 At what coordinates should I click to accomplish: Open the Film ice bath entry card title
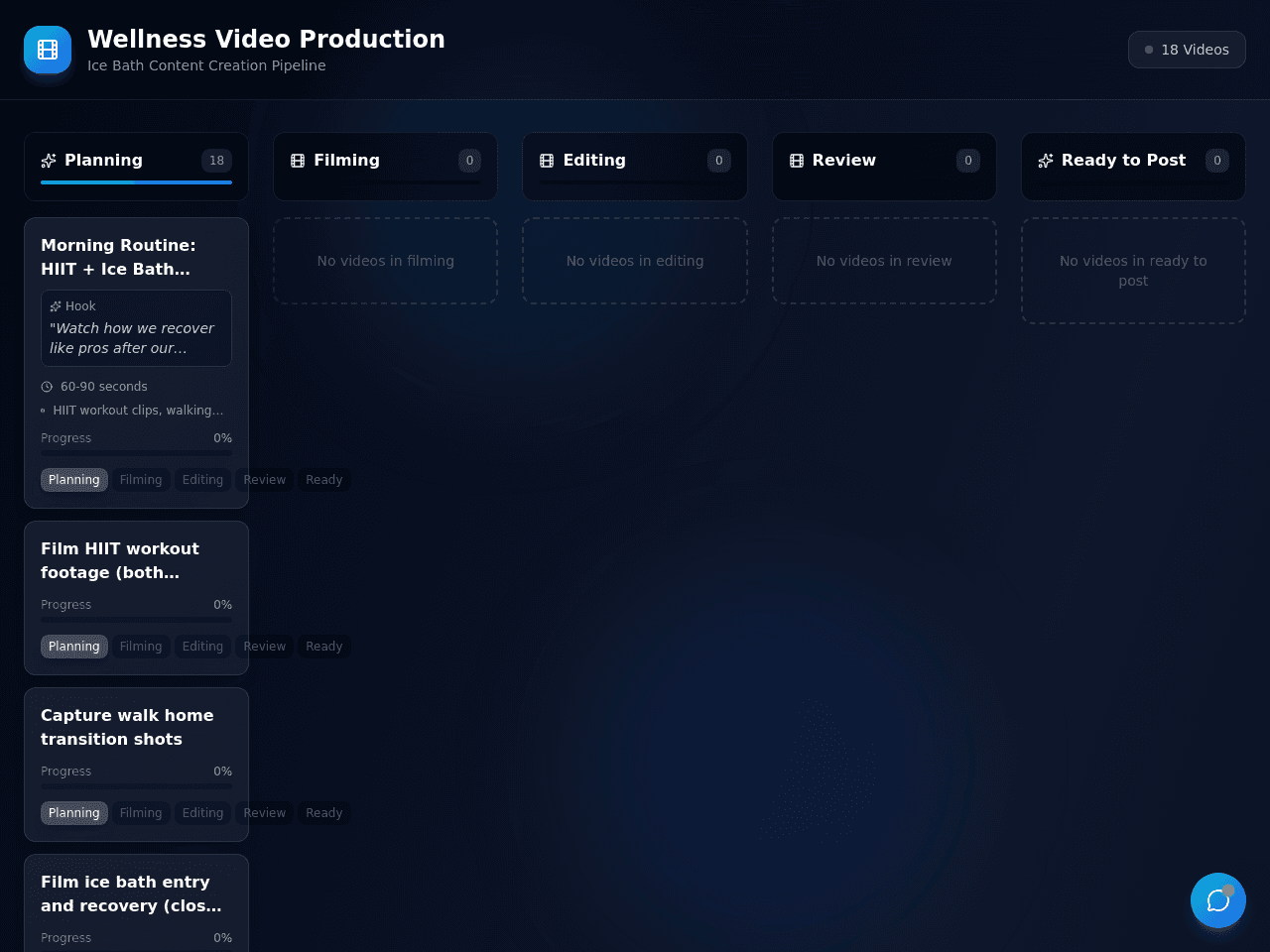(x=131, y=893)
